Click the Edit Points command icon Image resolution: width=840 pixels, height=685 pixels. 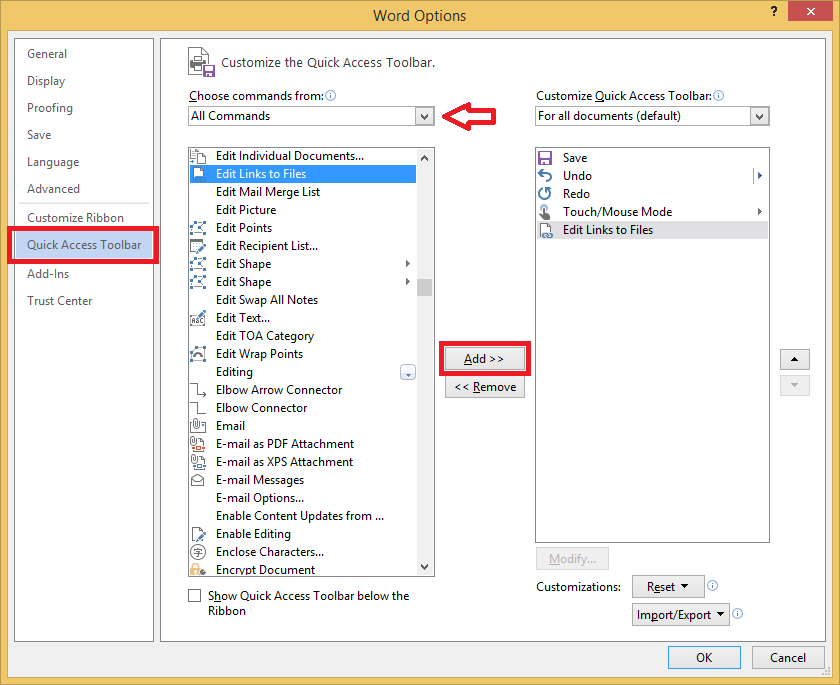199,228
